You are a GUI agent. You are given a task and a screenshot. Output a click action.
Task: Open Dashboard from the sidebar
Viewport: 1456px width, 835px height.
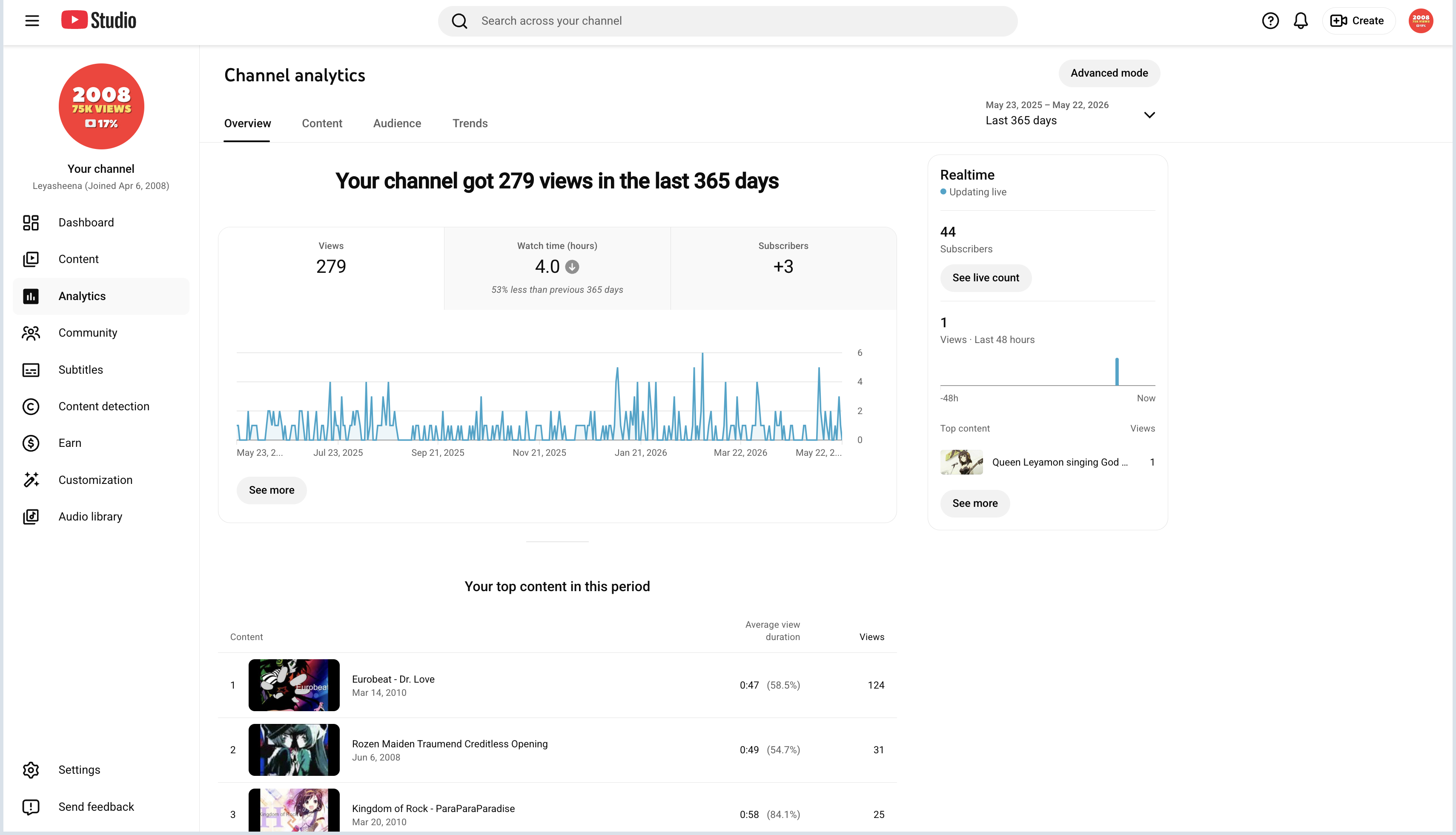pos(101,223)
